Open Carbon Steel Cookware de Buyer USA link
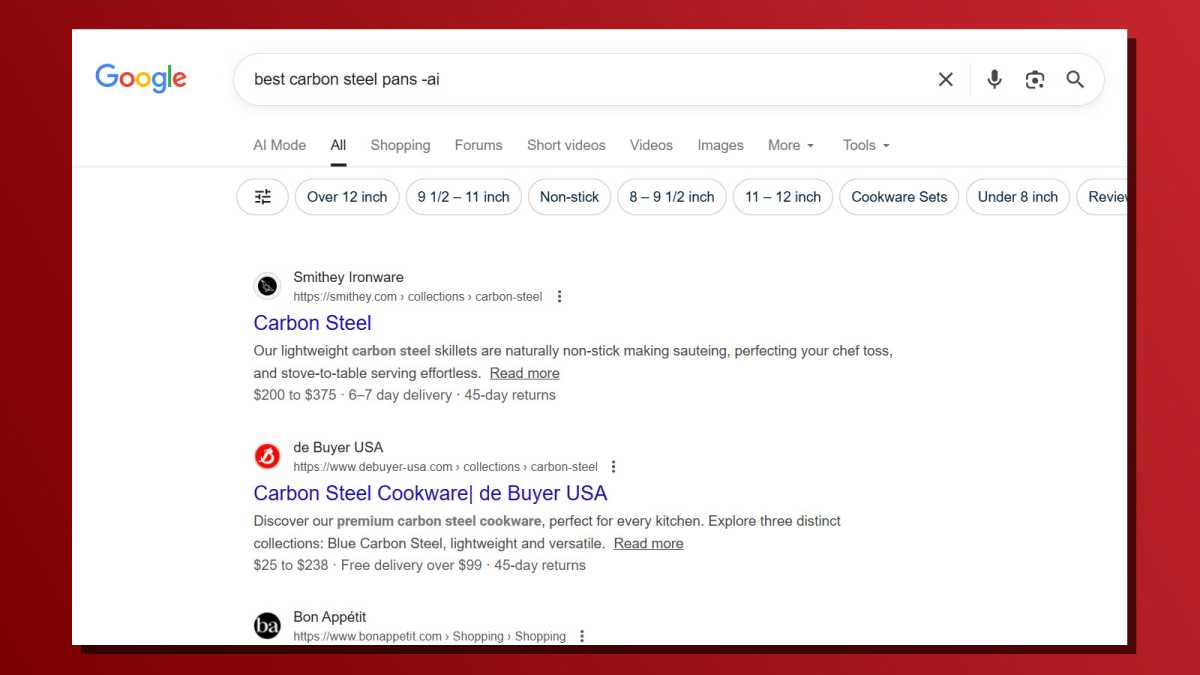The image size is (1200, 675). pos(430,493)
